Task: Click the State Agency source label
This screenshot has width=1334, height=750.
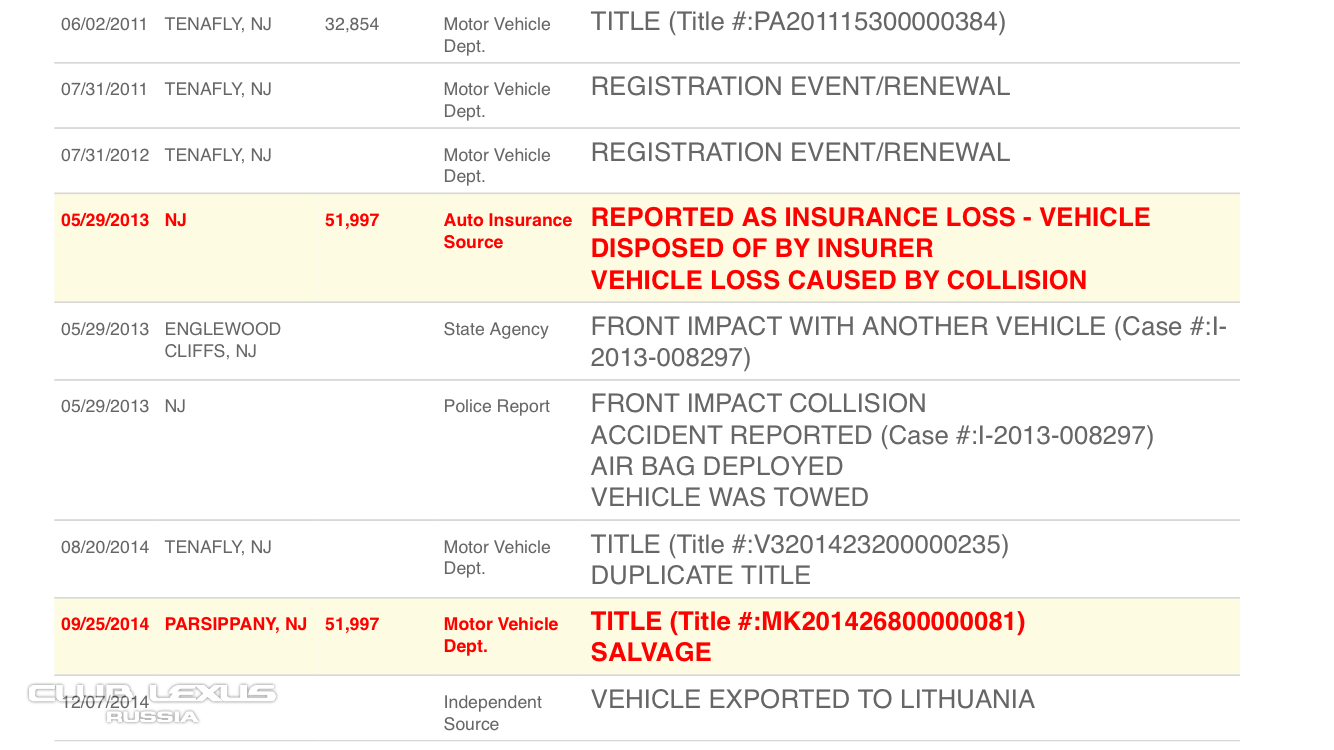Action: [496, 329]
